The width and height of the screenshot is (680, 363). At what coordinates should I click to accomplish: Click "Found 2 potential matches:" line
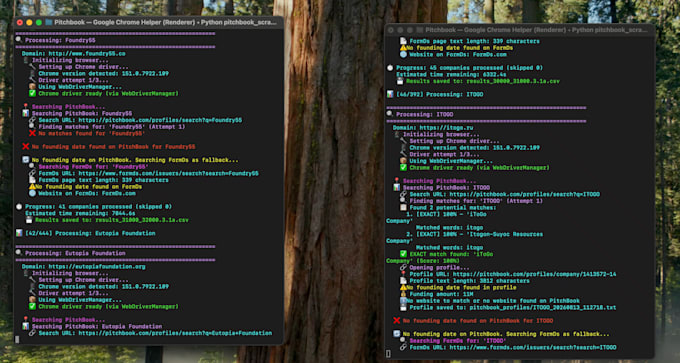pyautogui.click(x=453, y=208)
